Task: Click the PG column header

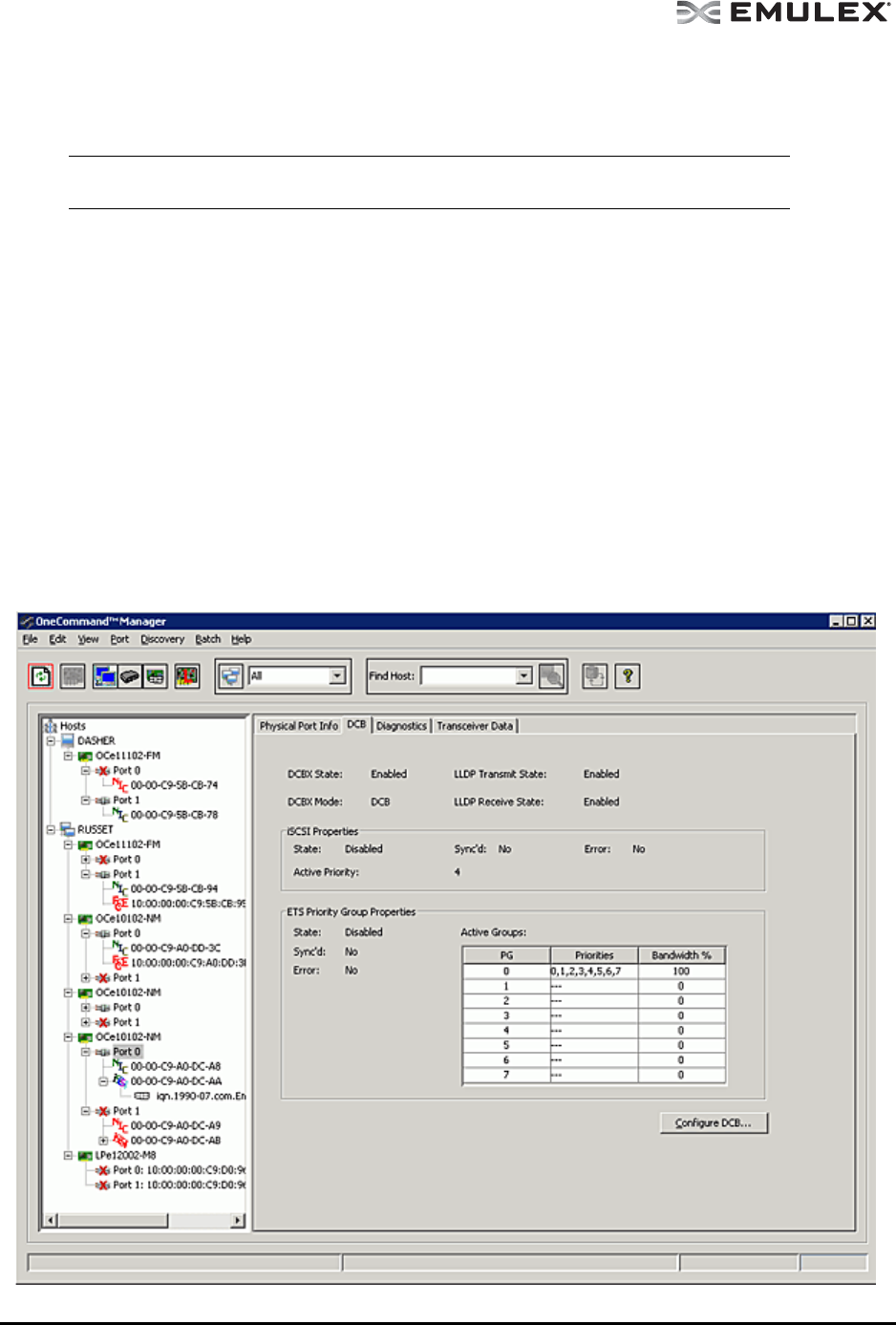Action: (x=506, y=955)
